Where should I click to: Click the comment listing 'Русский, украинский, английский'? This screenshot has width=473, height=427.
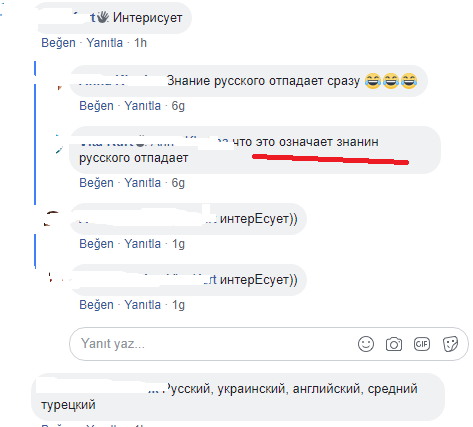[x=238, y=397]
